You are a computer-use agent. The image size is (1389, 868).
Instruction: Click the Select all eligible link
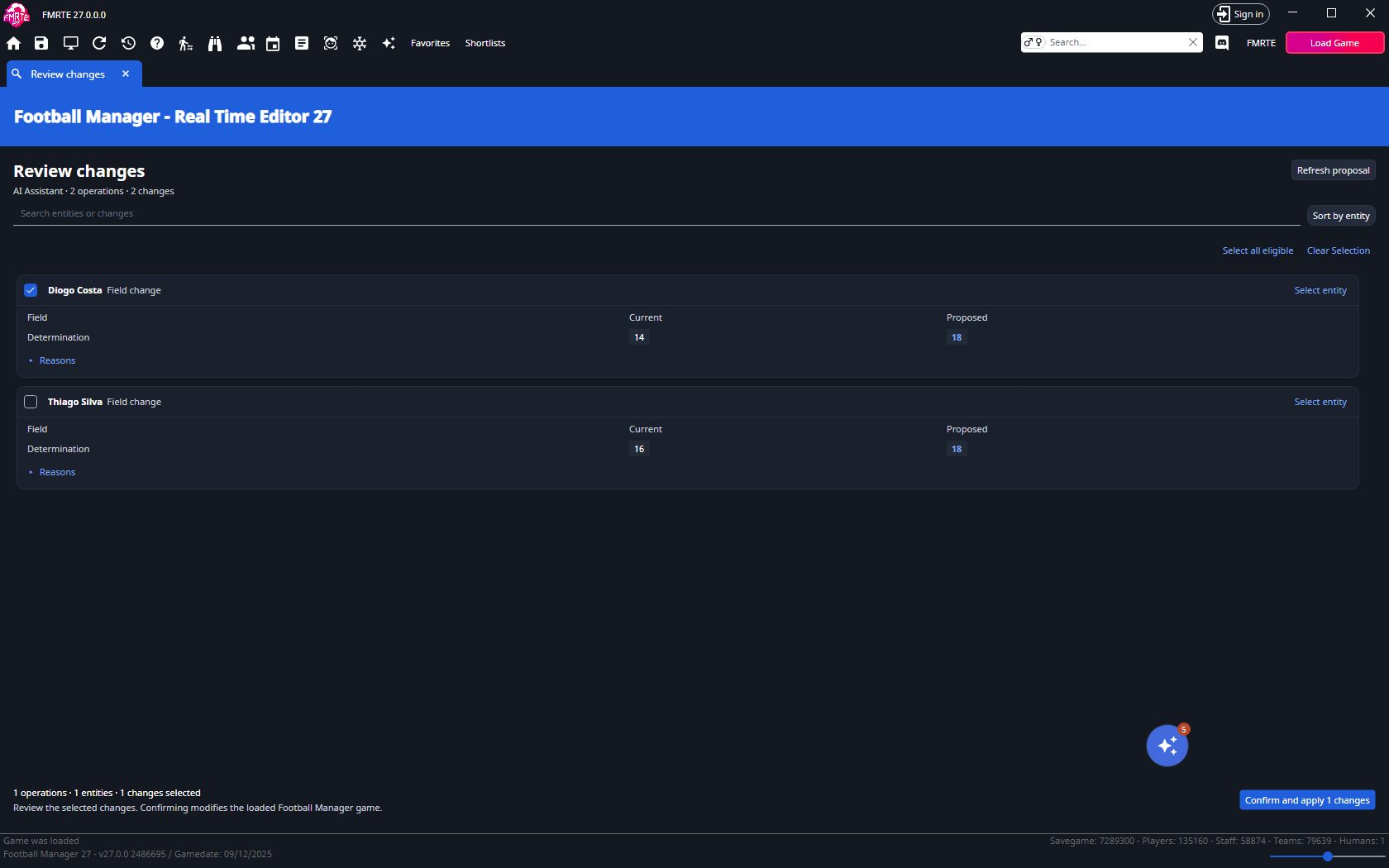(1258, 250)
